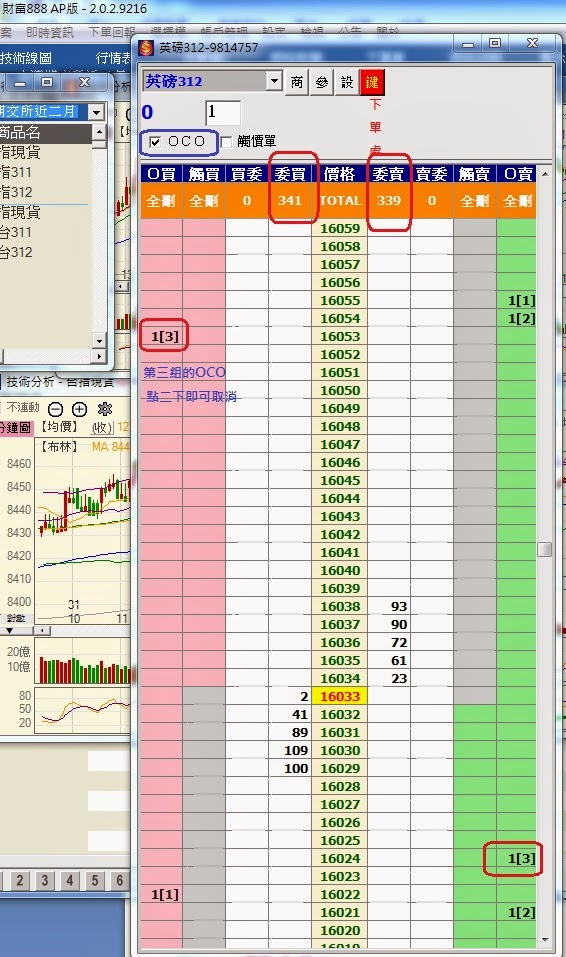This screenshot has height=957, width=566.
Task: Click 全刪 under the 觸買 column
Action: pos(204,201)
